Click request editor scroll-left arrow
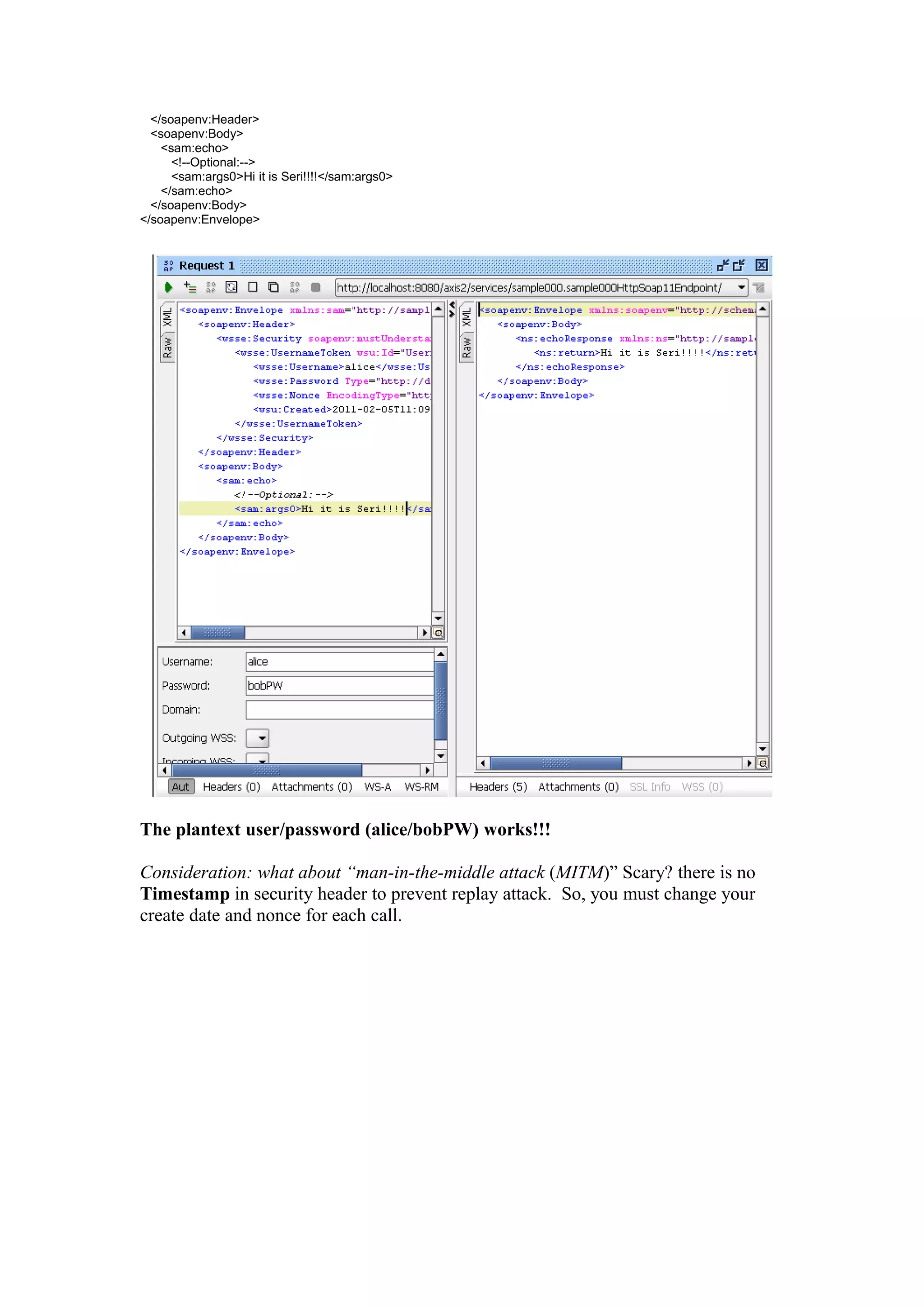Viewport: 924px width, 1308px height. [184, 633]
